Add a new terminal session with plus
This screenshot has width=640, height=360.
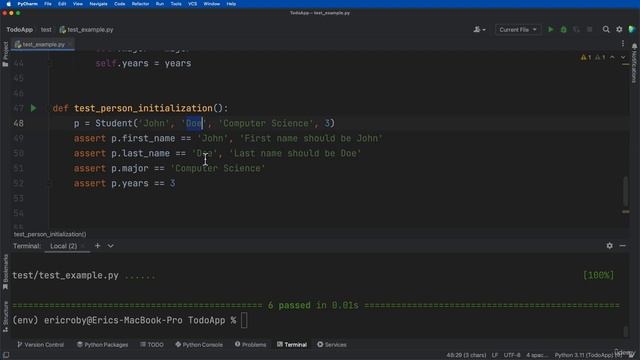tap(98, 246)
